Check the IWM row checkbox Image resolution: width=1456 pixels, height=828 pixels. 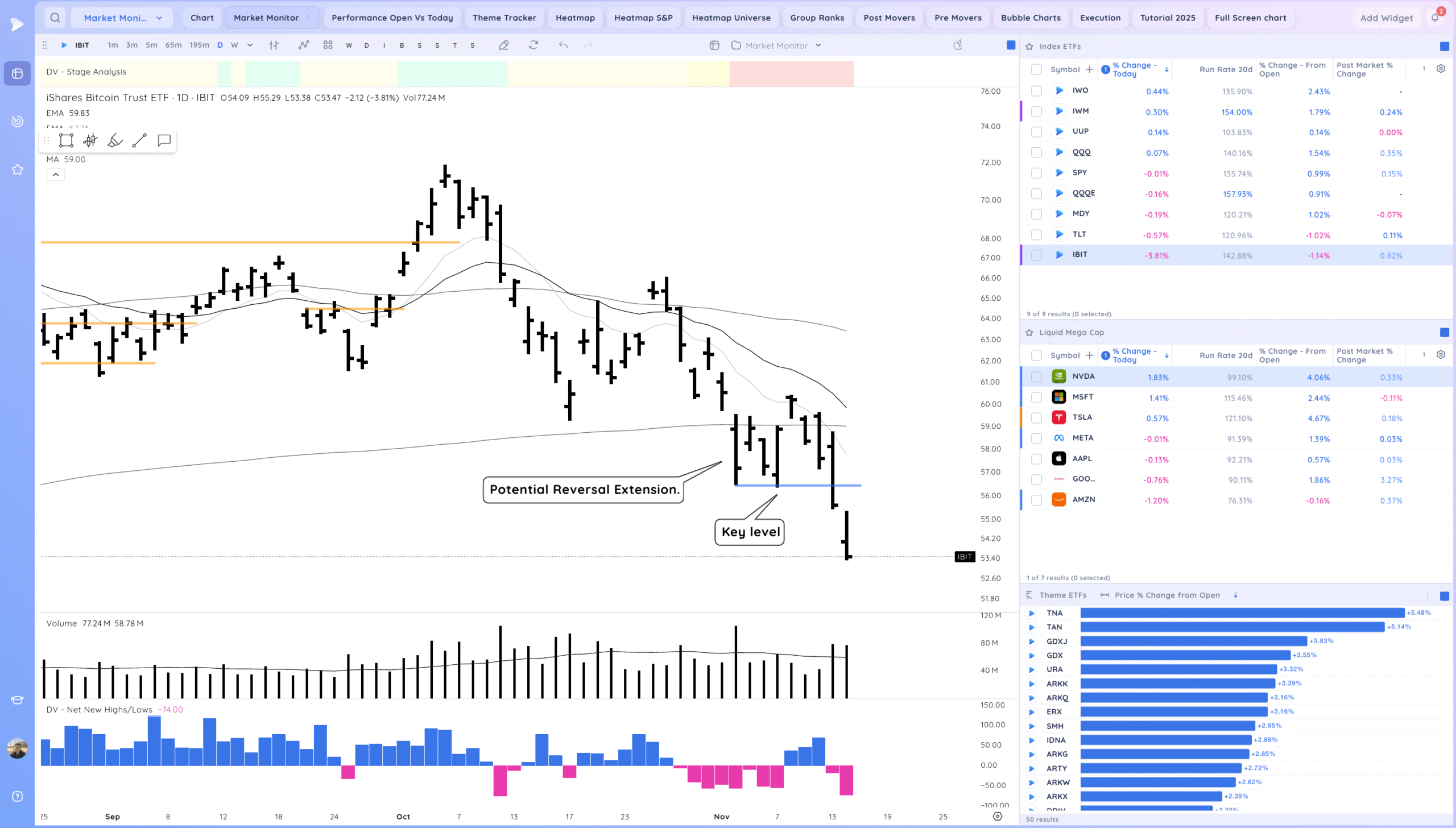(1036, 112)
